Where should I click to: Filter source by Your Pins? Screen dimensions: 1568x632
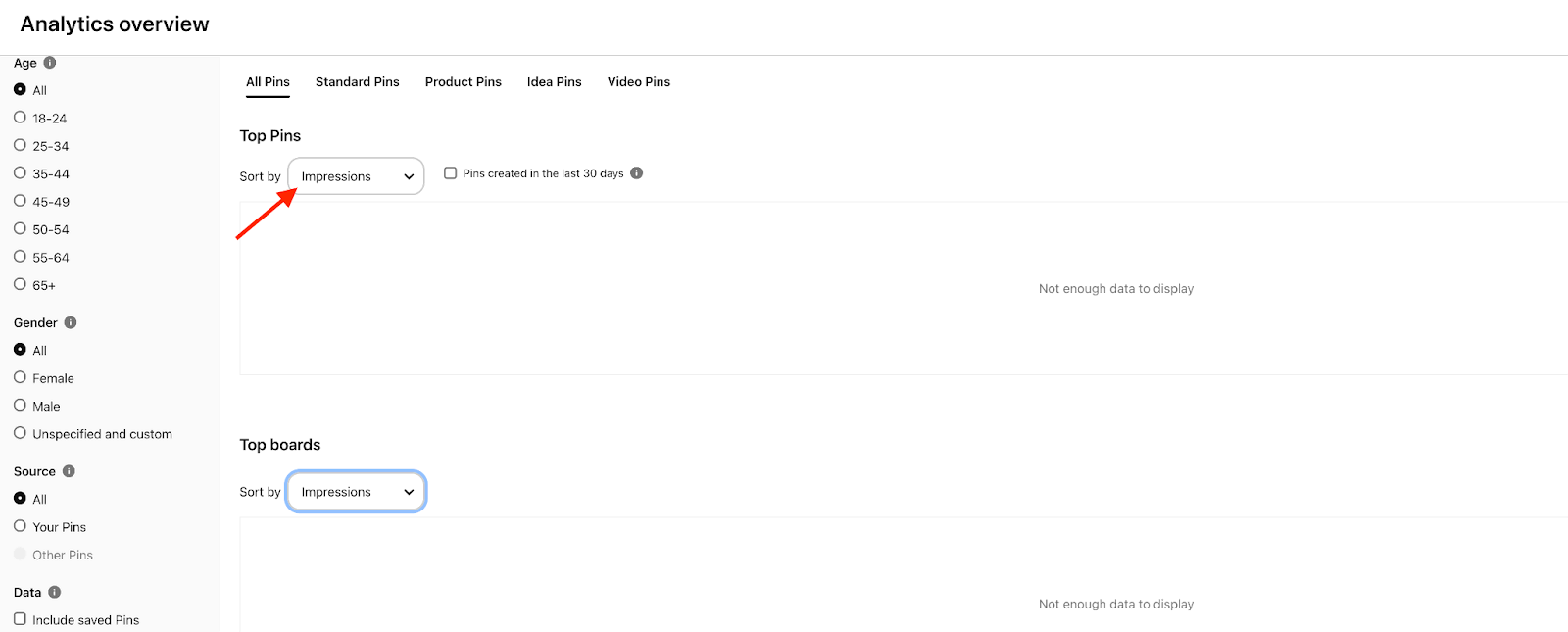(20, 526)
